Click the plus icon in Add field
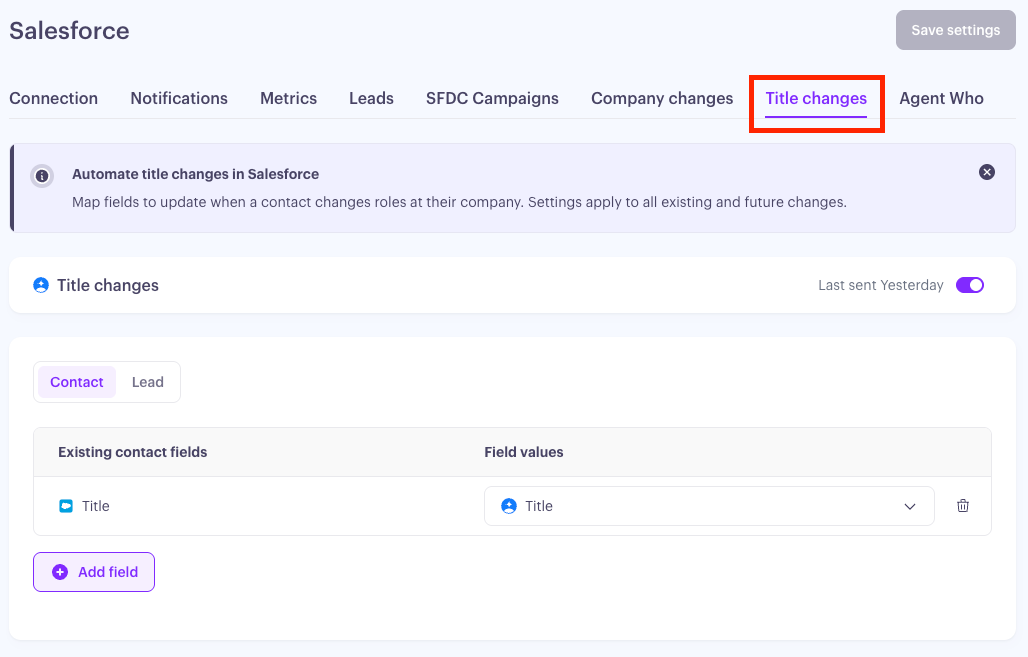The width and height of the screenshot is (1028, 657). click(x=60, y=572)
